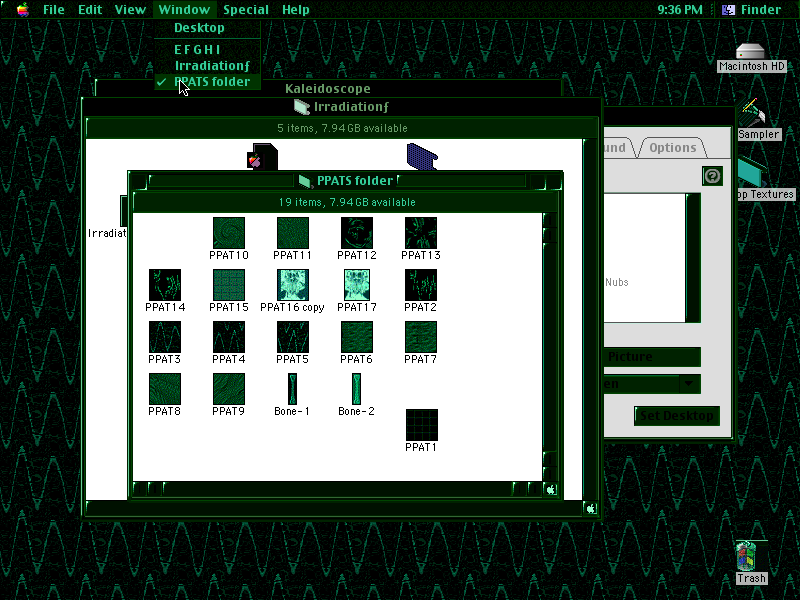Open the Special menu

[246, 9]
